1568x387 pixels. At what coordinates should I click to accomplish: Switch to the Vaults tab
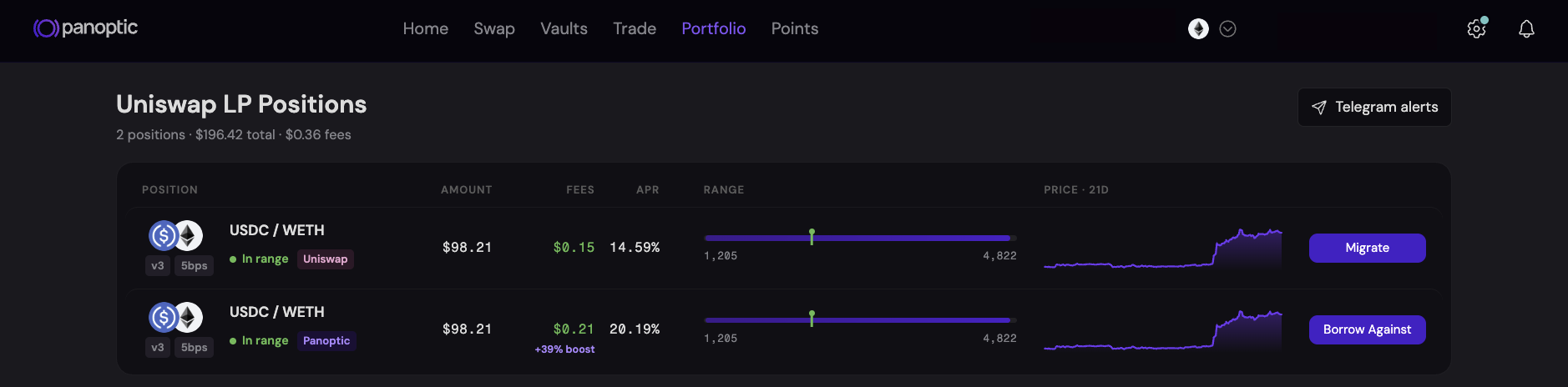tap(564, 28)
